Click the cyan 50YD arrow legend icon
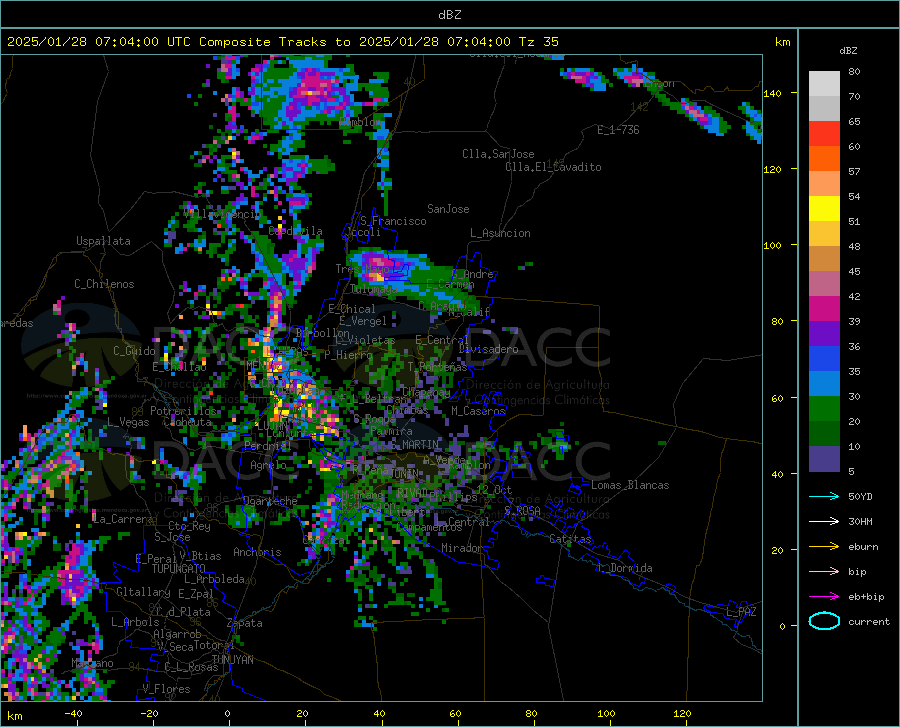900x727 pixels. [x=824, y=496]
